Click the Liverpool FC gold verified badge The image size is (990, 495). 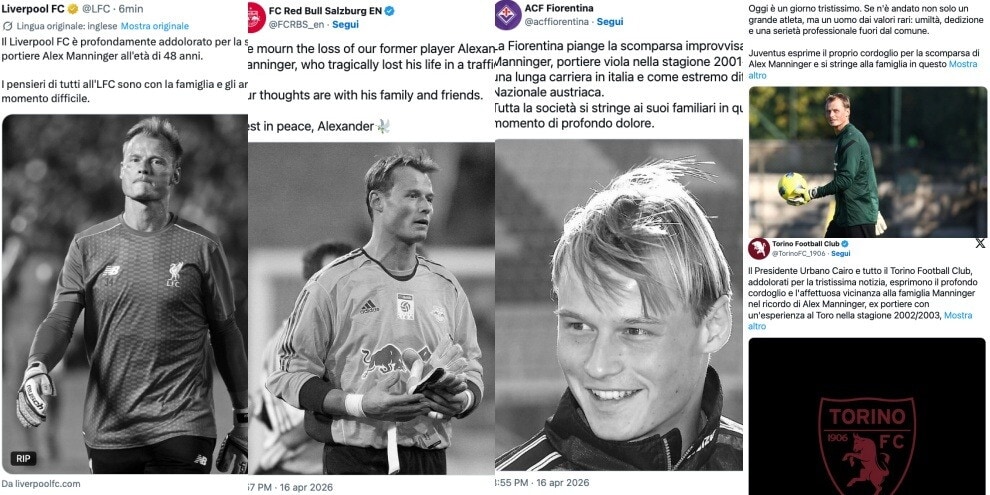(73, 9)
